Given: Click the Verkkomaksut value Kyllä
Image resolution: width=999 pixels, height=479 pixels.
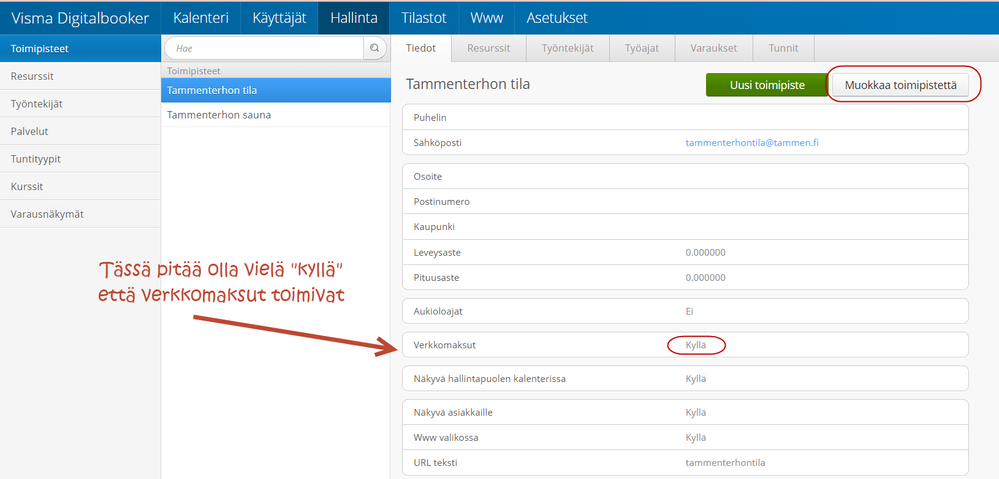Looking at the screenshot, I should click(696, 345).
